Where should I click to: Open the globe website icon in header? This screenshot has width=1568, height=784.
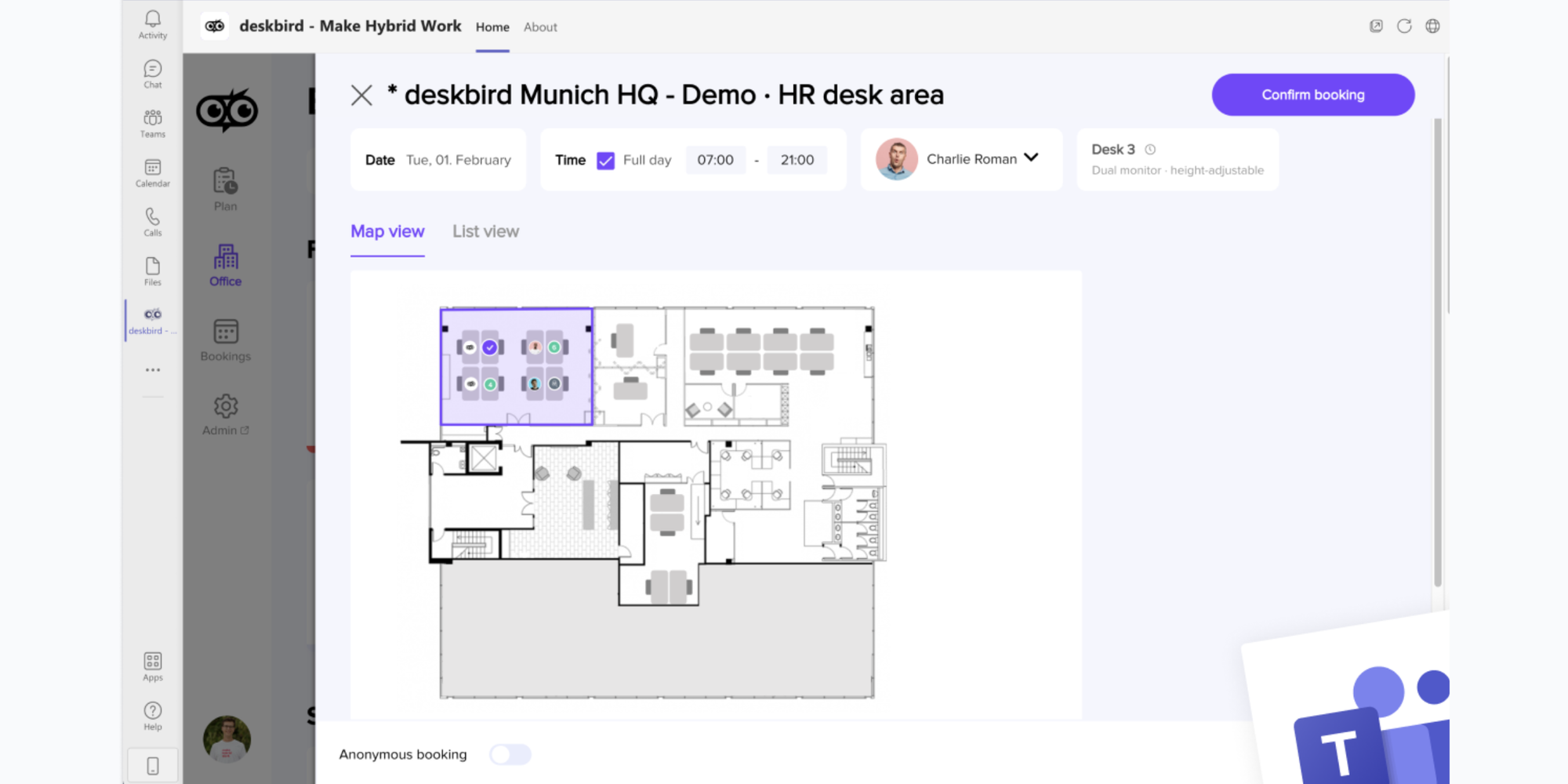(x=1432, y=26)
